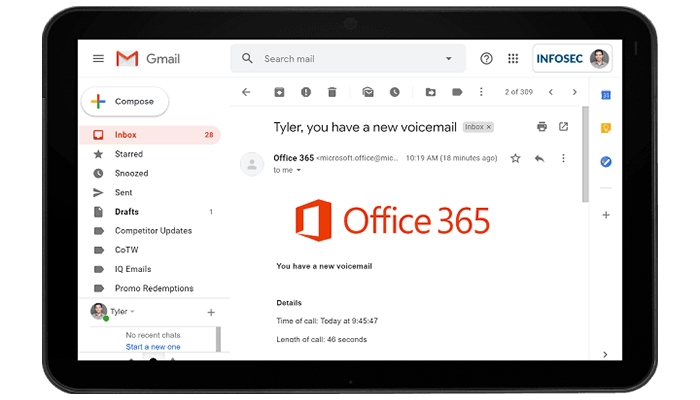Expand recipient details next to 'to me'

click(x=299, y=170)
